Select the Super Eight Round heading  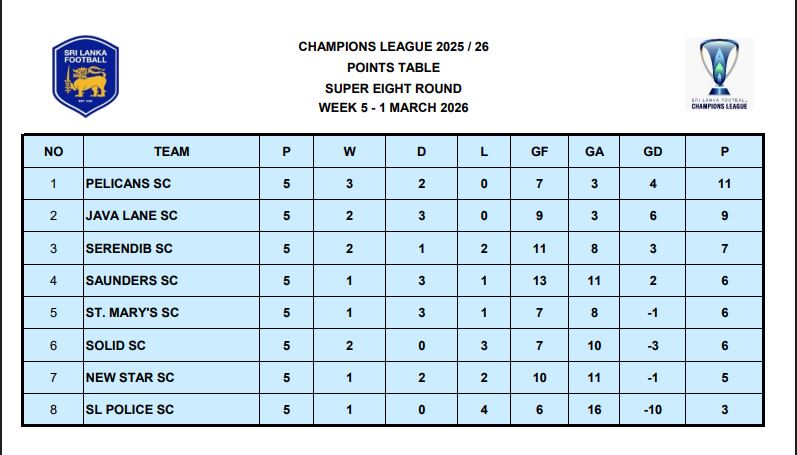(393, 88)
